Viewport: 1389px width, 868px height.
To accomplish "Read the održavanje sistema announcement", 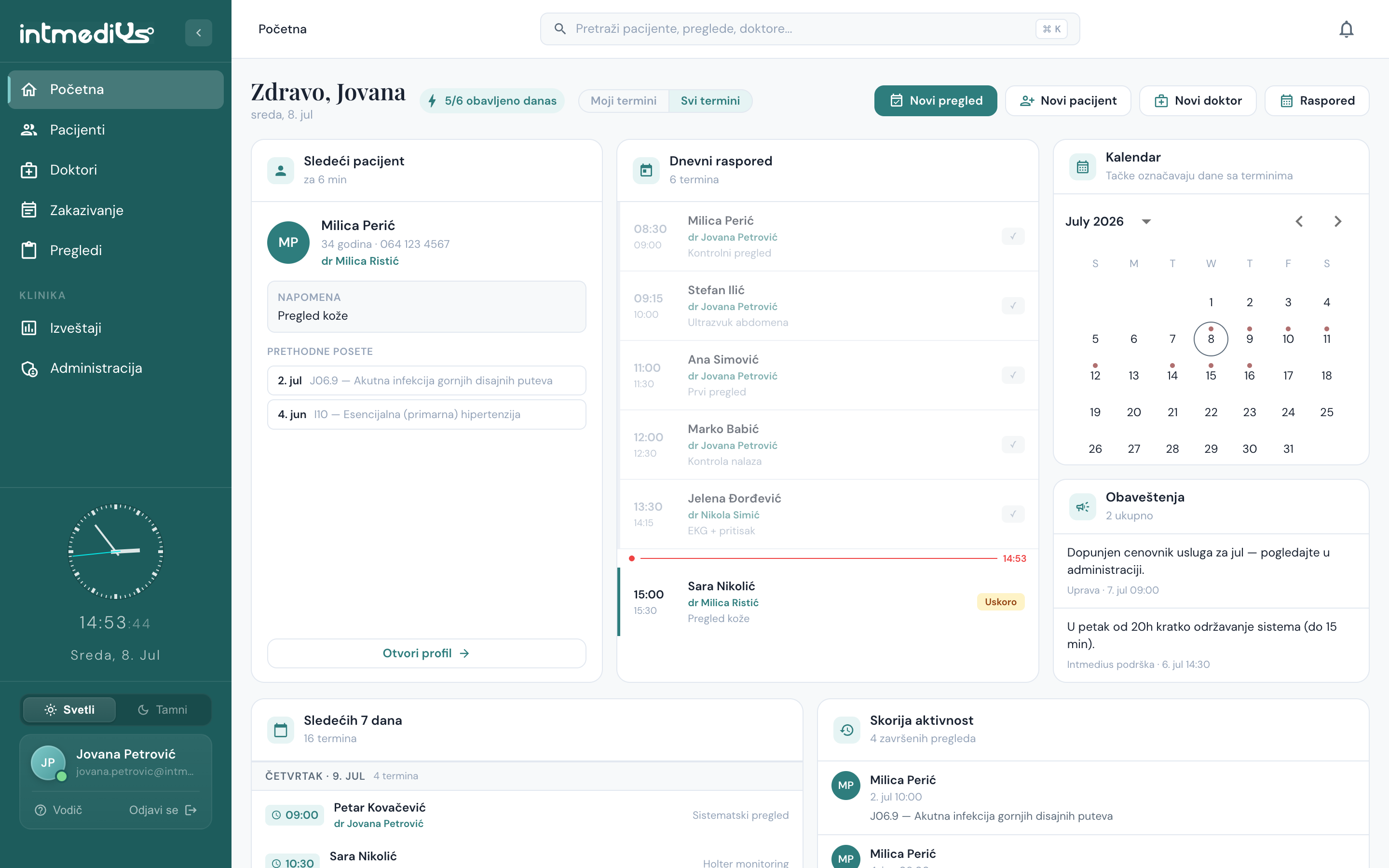I will 1211,645.
